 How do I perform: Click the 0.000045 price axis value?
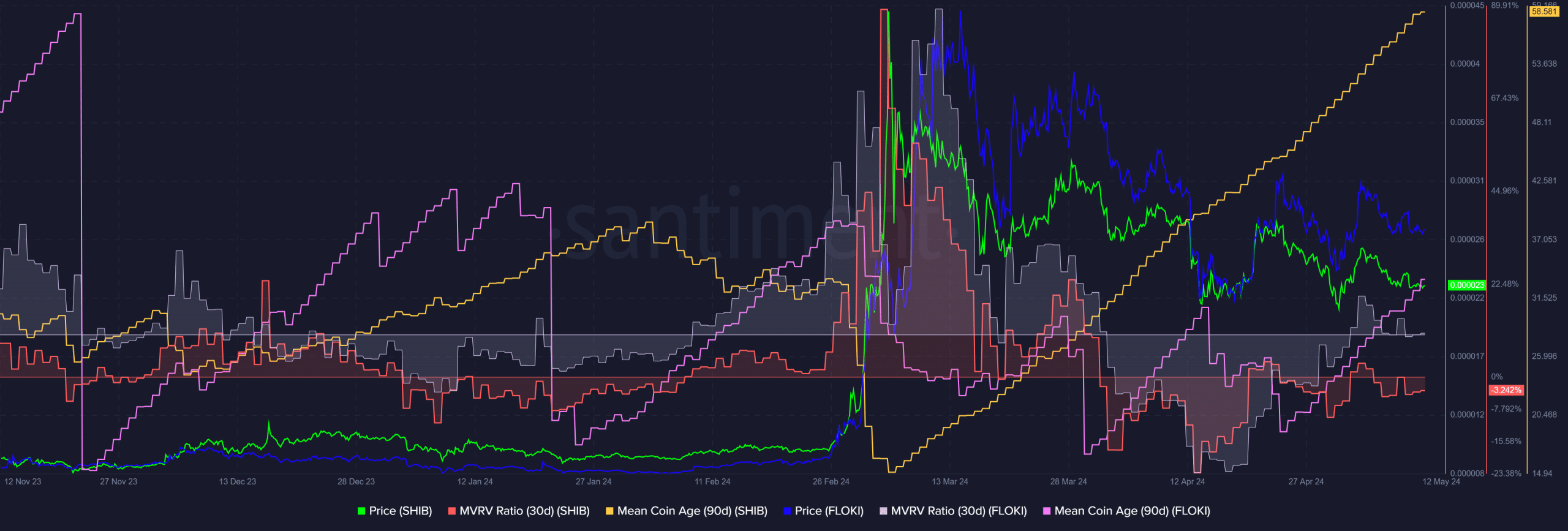1467,6
